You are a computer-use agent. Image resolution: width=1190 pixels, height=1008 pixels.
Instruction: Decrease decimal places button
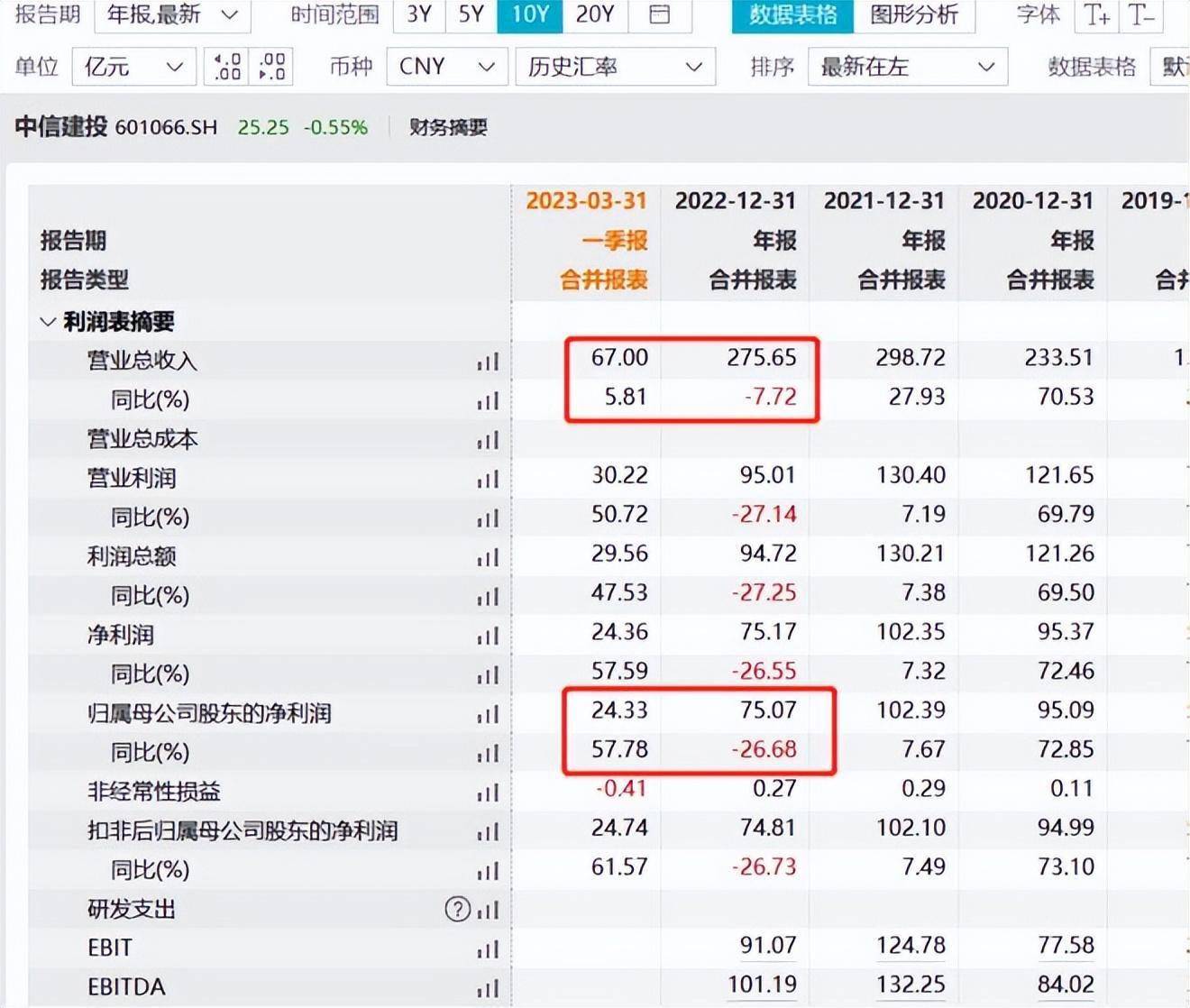click(271, 67)
